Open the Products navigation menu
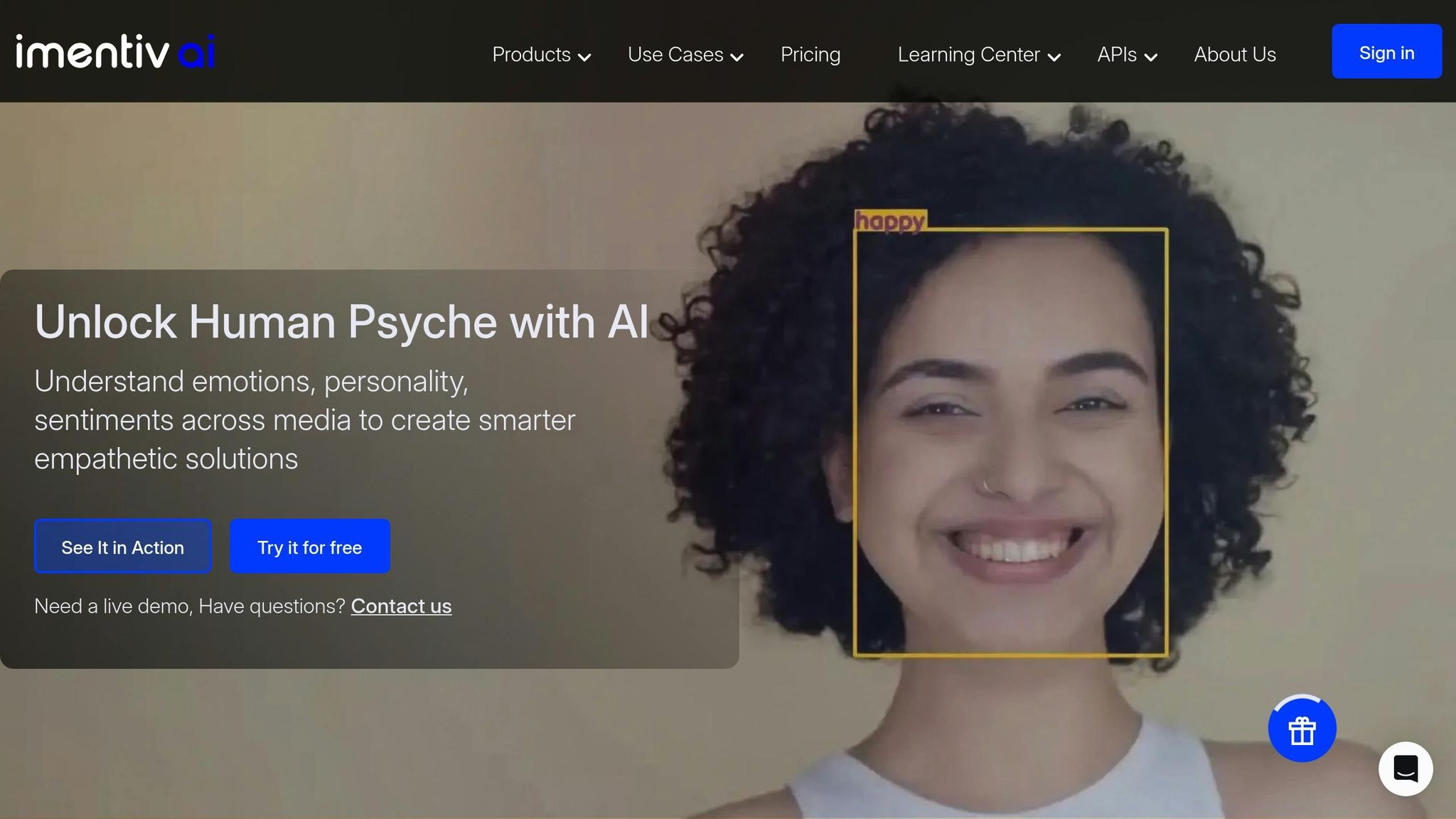 click(531, 55)
